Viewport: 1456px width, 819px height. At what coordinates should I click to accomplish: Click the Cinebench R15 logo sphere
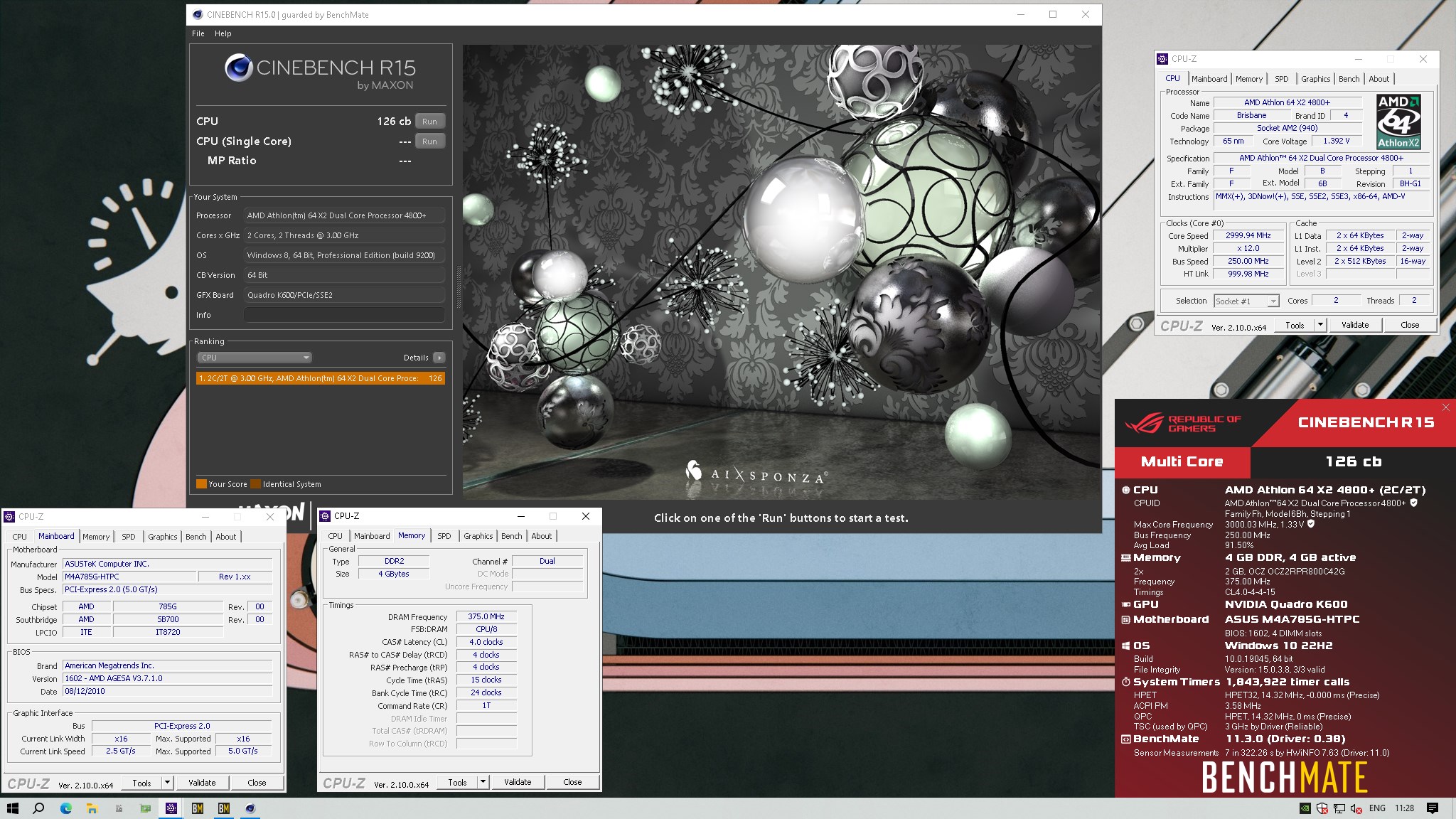[x=239, y=68]
